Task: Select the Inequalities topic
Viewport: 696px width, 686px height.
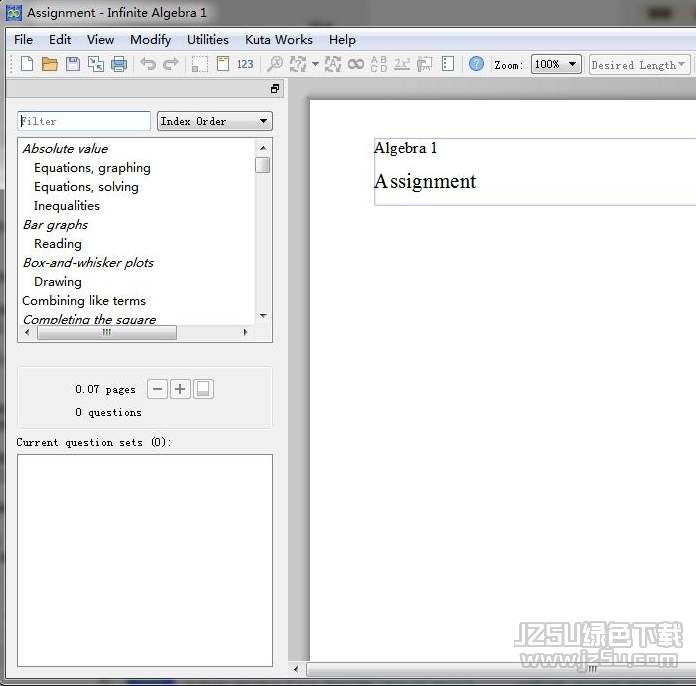Action: click(x=67, y=206)
